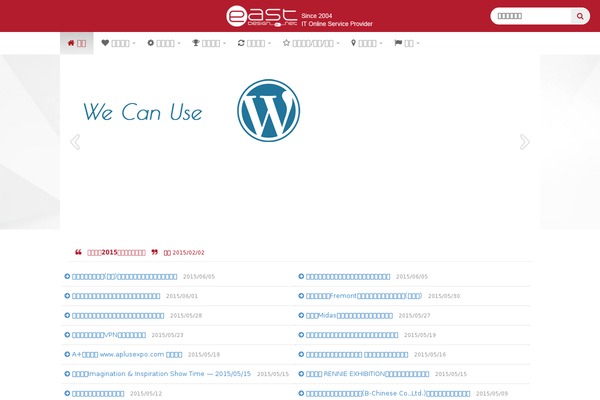The image size is (600, 400).
Task: Click the magnifier search button
Action: tap(580, 16)
